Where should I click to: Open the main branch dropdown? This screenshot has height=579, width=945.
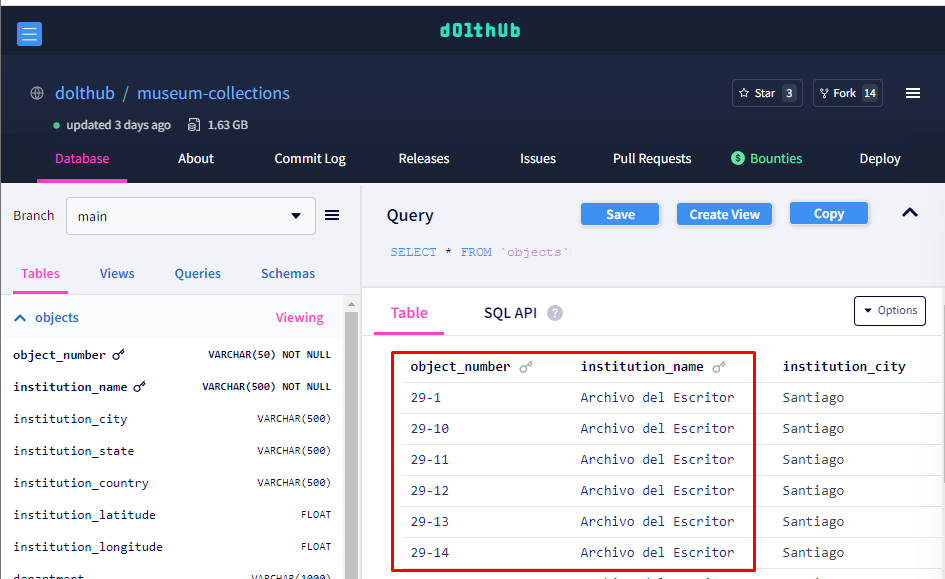click(x=191, y=215)
